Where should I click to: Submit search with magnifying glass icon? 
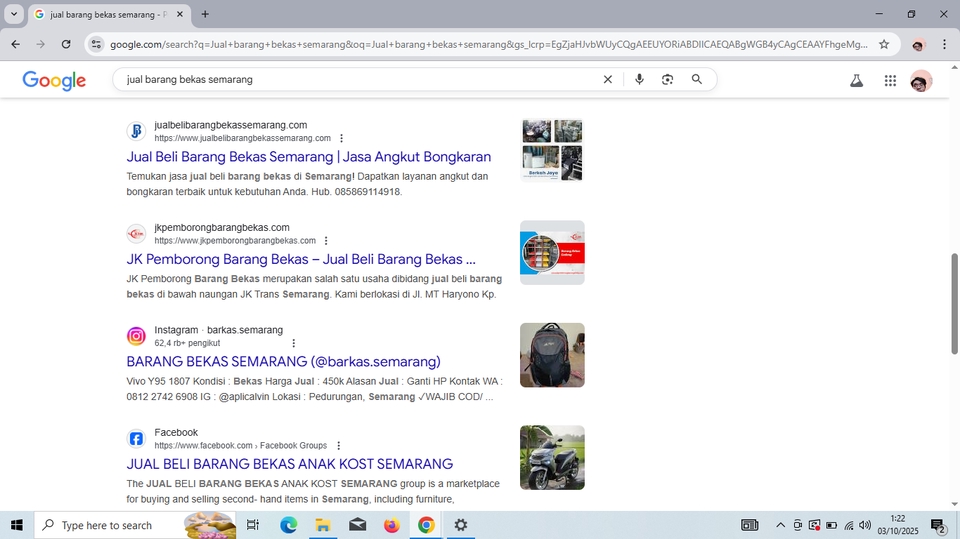click(x=697, y=79)
